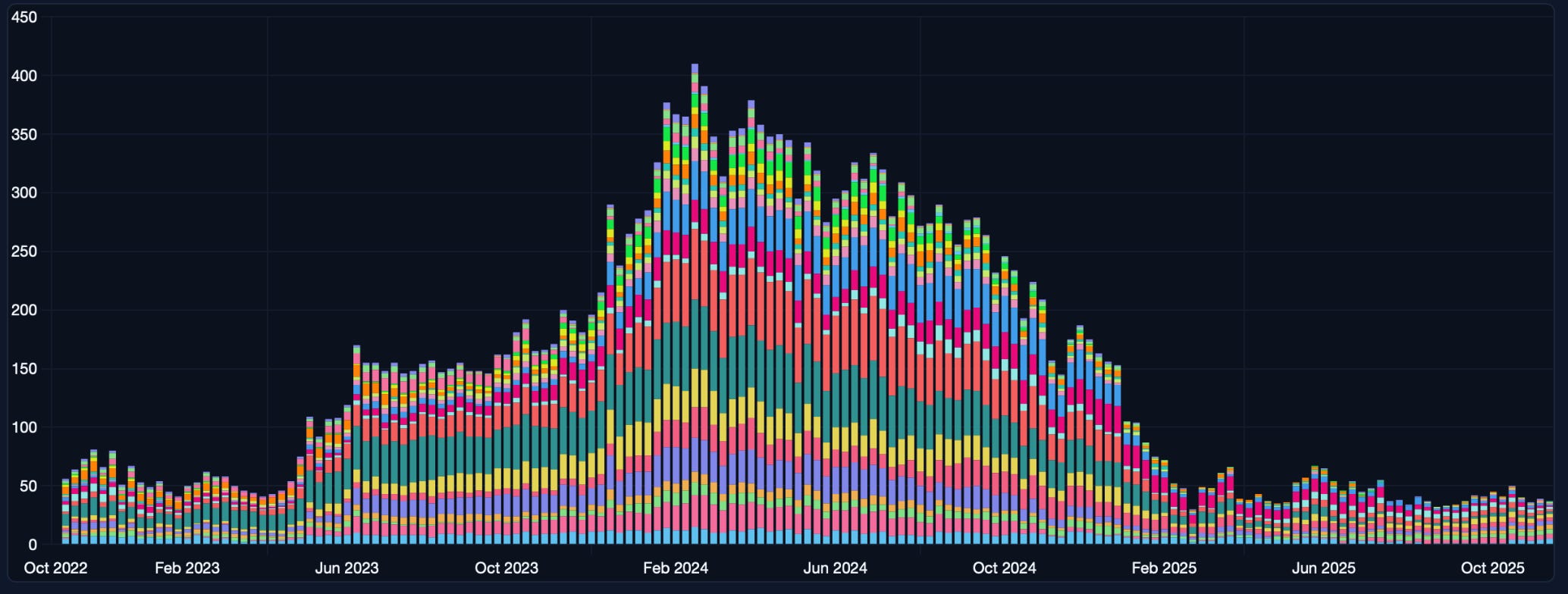Click the 'Jun 2025' x-axis label
Viewport: 1568px width, 594px height.
(x=1324, y=567)
